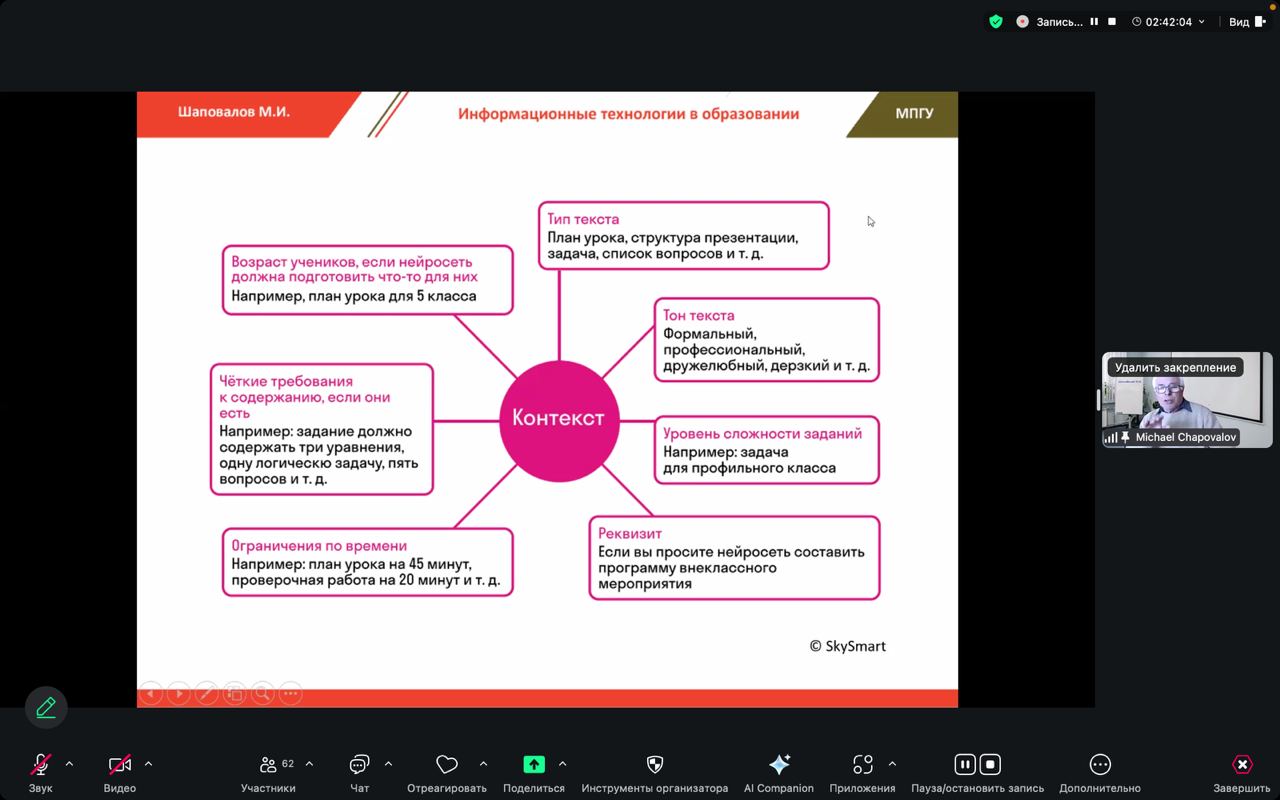1280x800 pixels.
Task: Click the green Поделиться share screen icon
Action: (534, 765)
